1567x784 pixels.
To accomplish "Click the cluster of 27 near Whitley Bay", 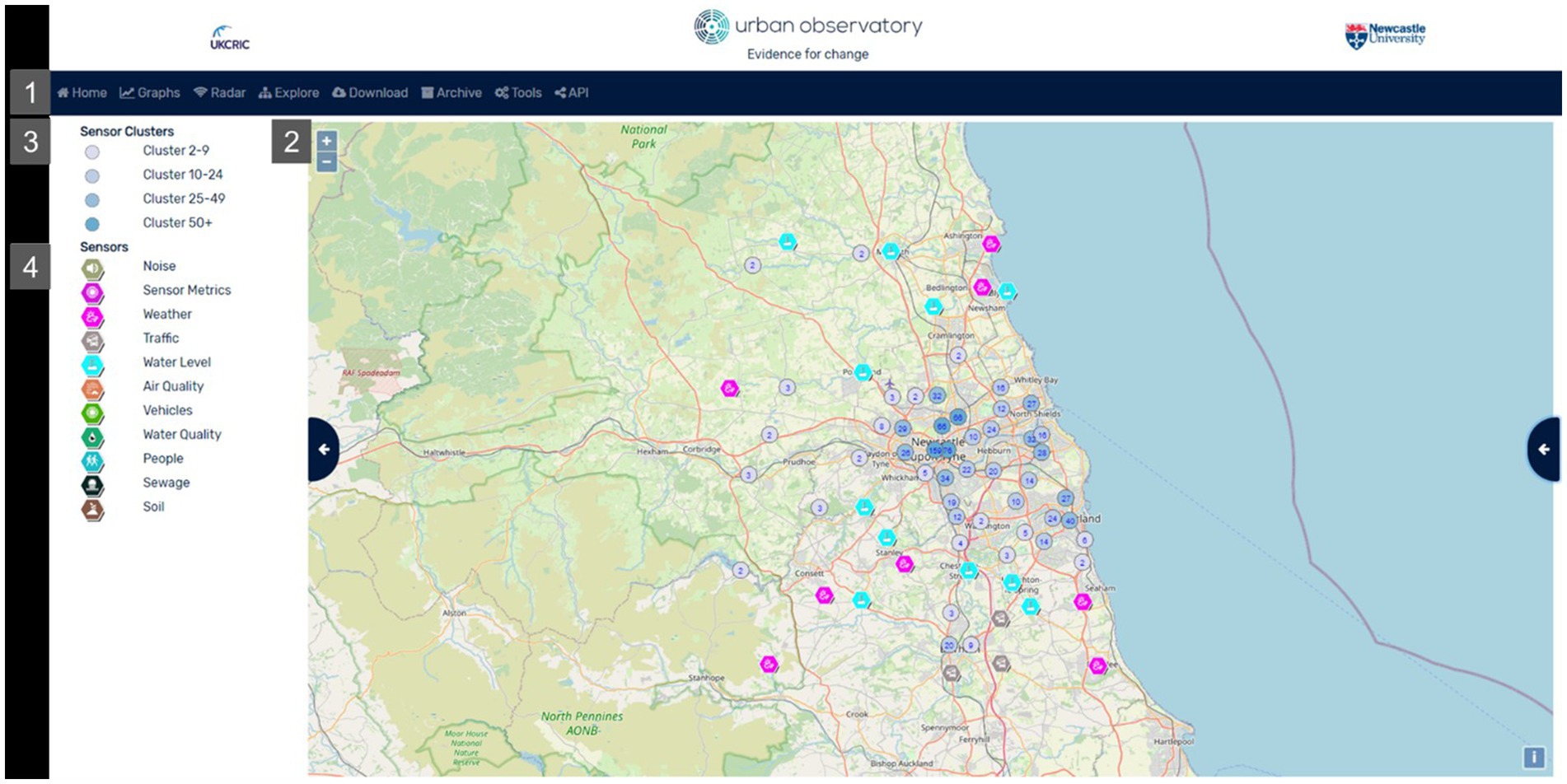I will [x=1031, y=404].
